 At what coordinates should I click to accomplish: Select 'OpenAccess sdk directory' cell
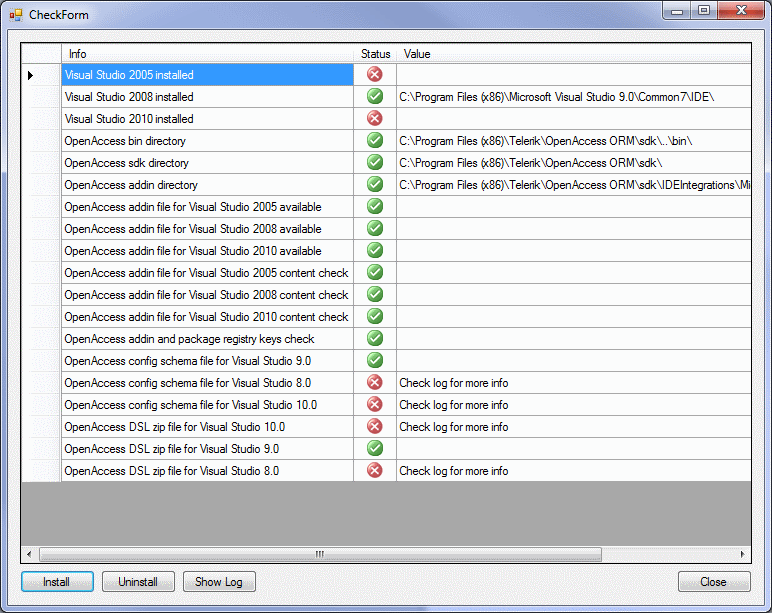(207, 162)
